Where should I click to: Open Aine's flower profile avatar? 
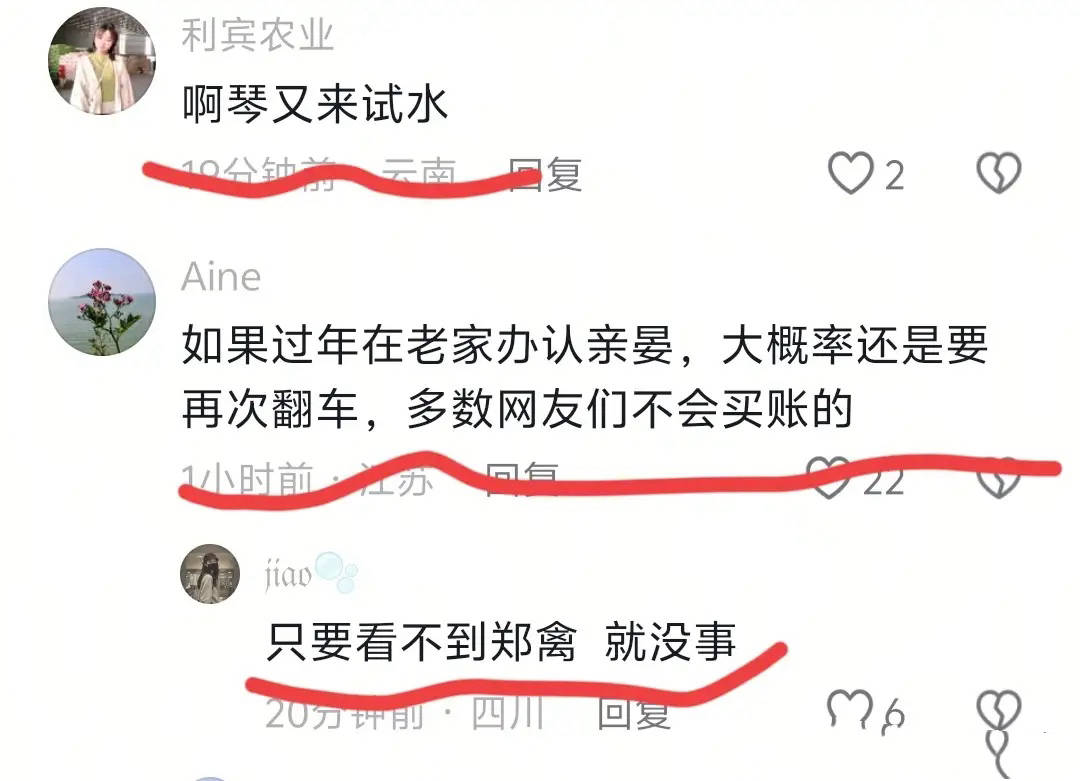pyautogui.click(x=102, y=302)
